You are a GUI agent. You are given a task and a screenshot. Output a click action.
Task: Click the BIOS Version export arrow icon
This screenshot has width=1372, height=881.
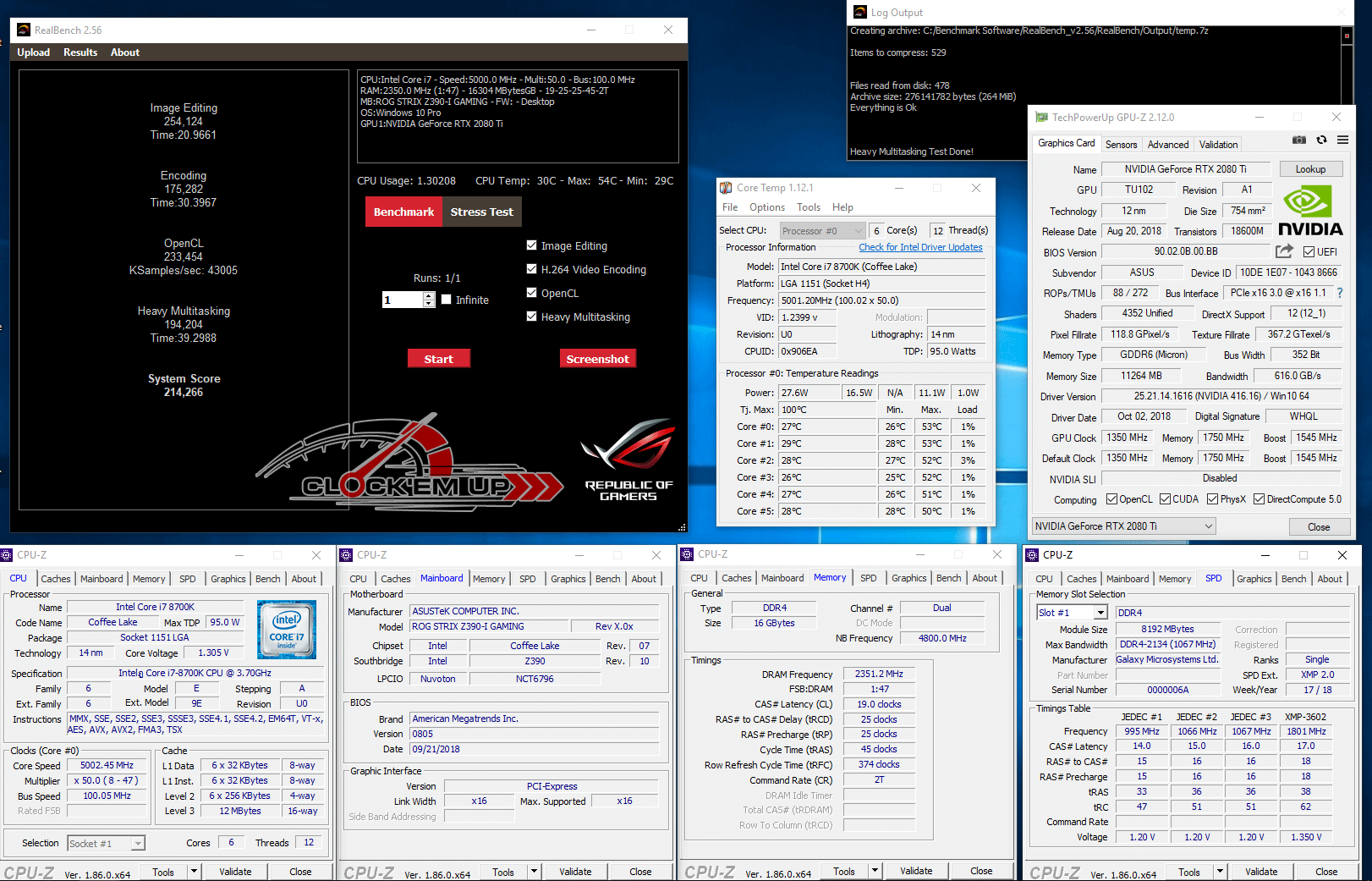point(1284,251)
